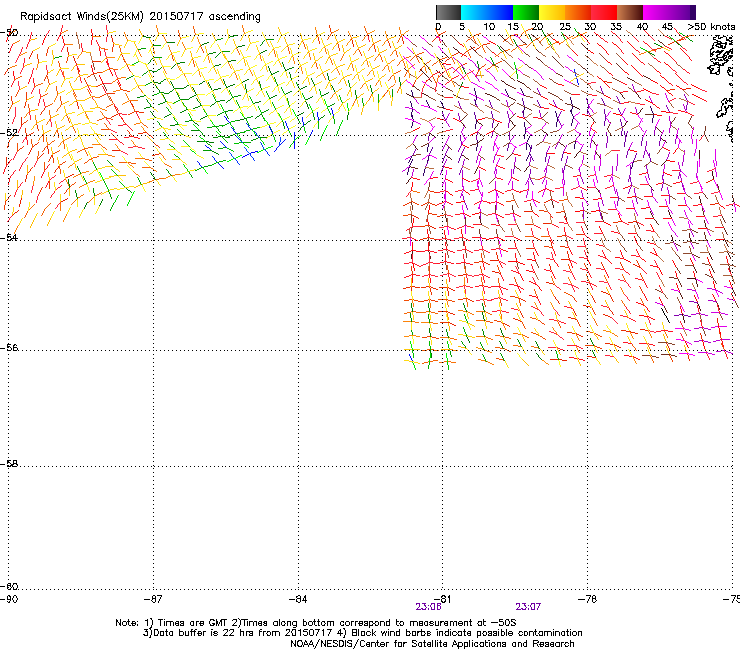Image resolution: width=740 pixels, height=650 pixels.
Task: Click the '23:07' swath time label
Action: point(528,607)
